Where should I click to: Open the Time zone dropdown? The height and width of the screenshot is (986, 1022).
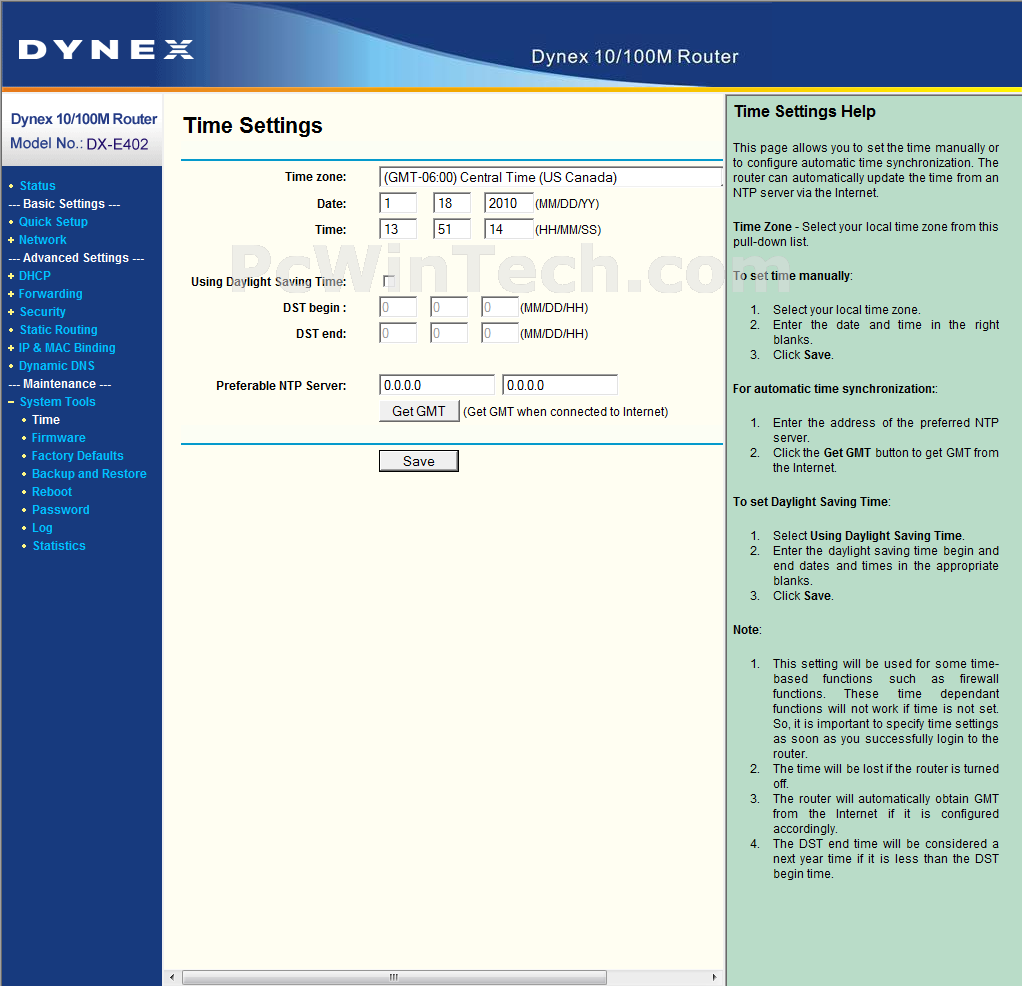[x=550, y=177]
